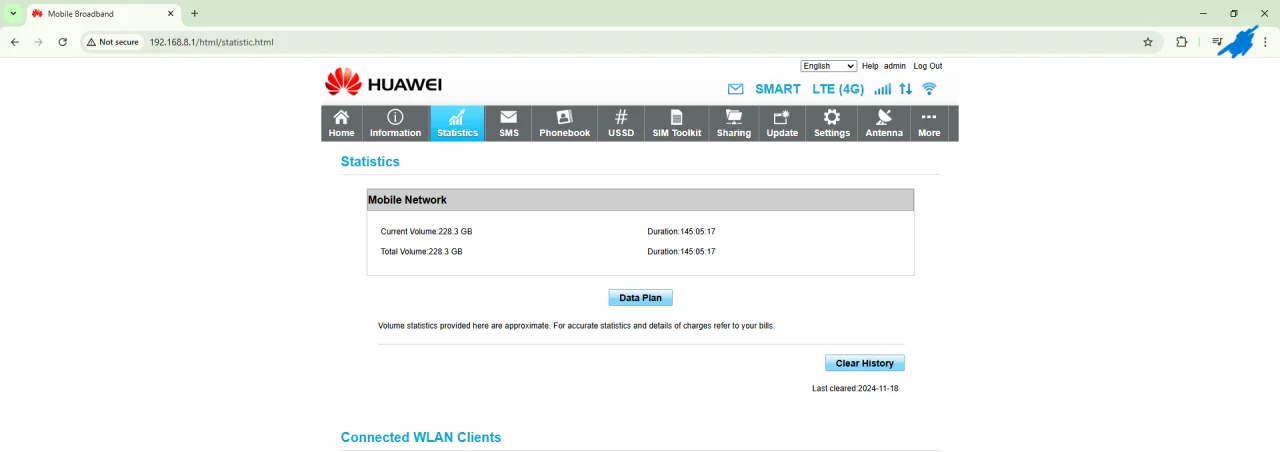Click the signal strength bars icon
This screenshot has height=452, width=1280.
[882, 89]
